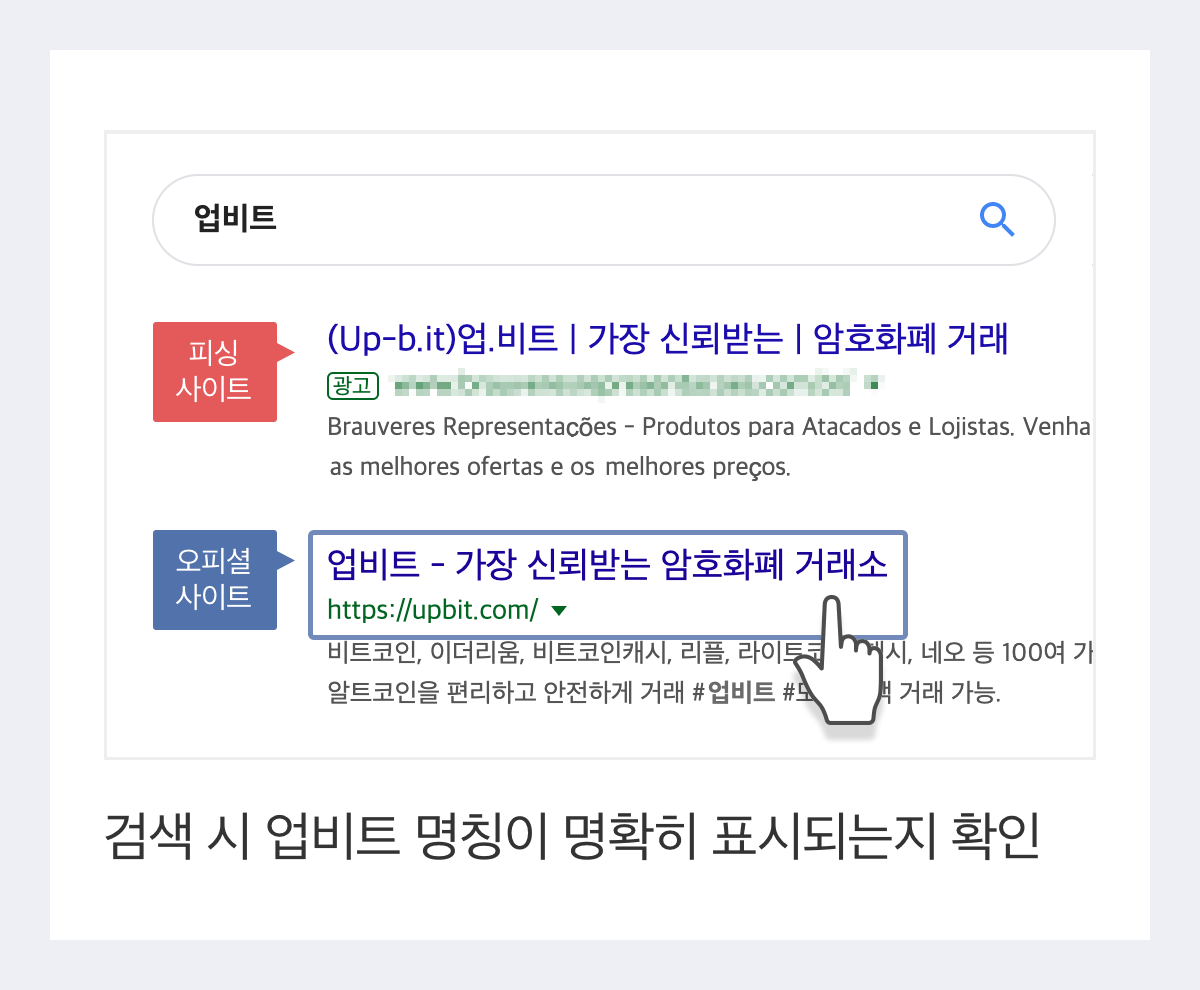Select the blue 오피셜 사이트 badge
Viewport: 1200px width, 990px height.
click(x=214, y=580)
